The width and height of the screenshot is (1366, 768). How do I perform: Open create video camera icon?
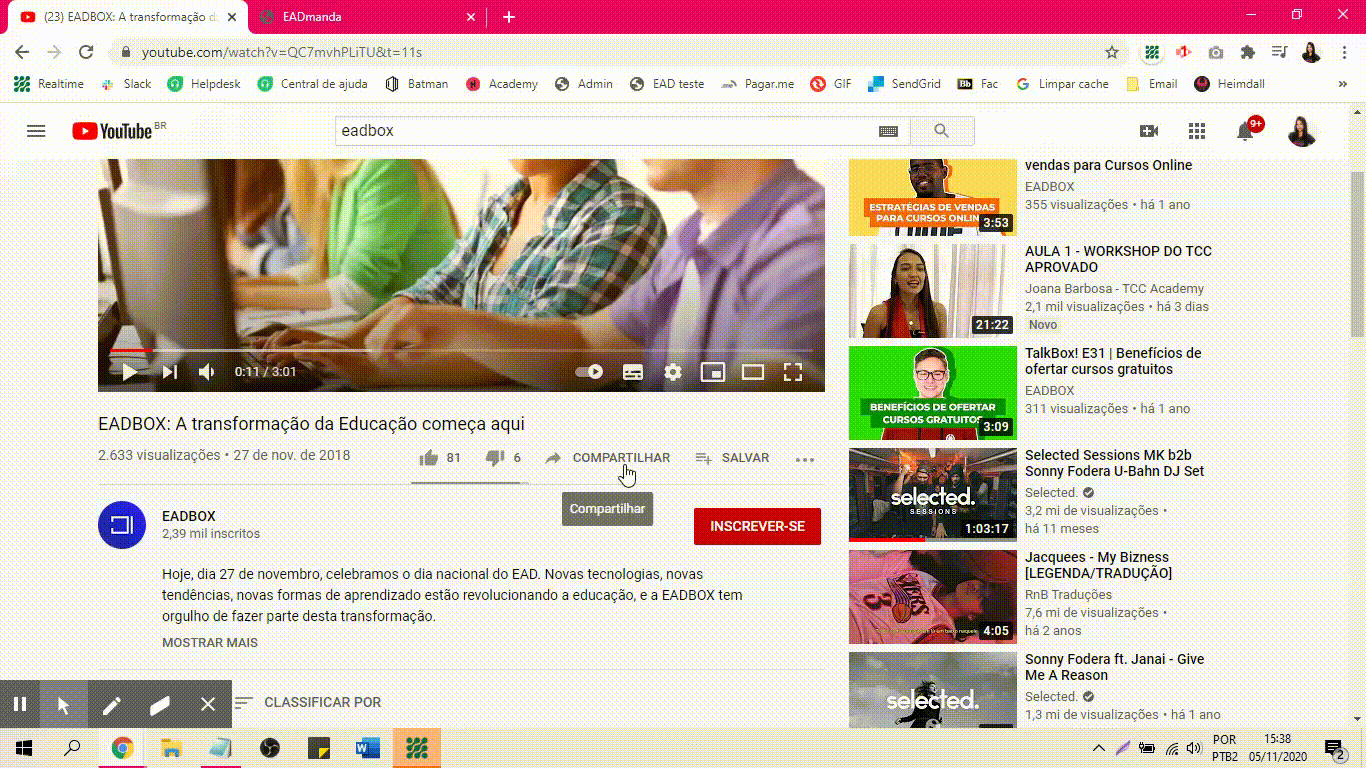(1149, 131)
